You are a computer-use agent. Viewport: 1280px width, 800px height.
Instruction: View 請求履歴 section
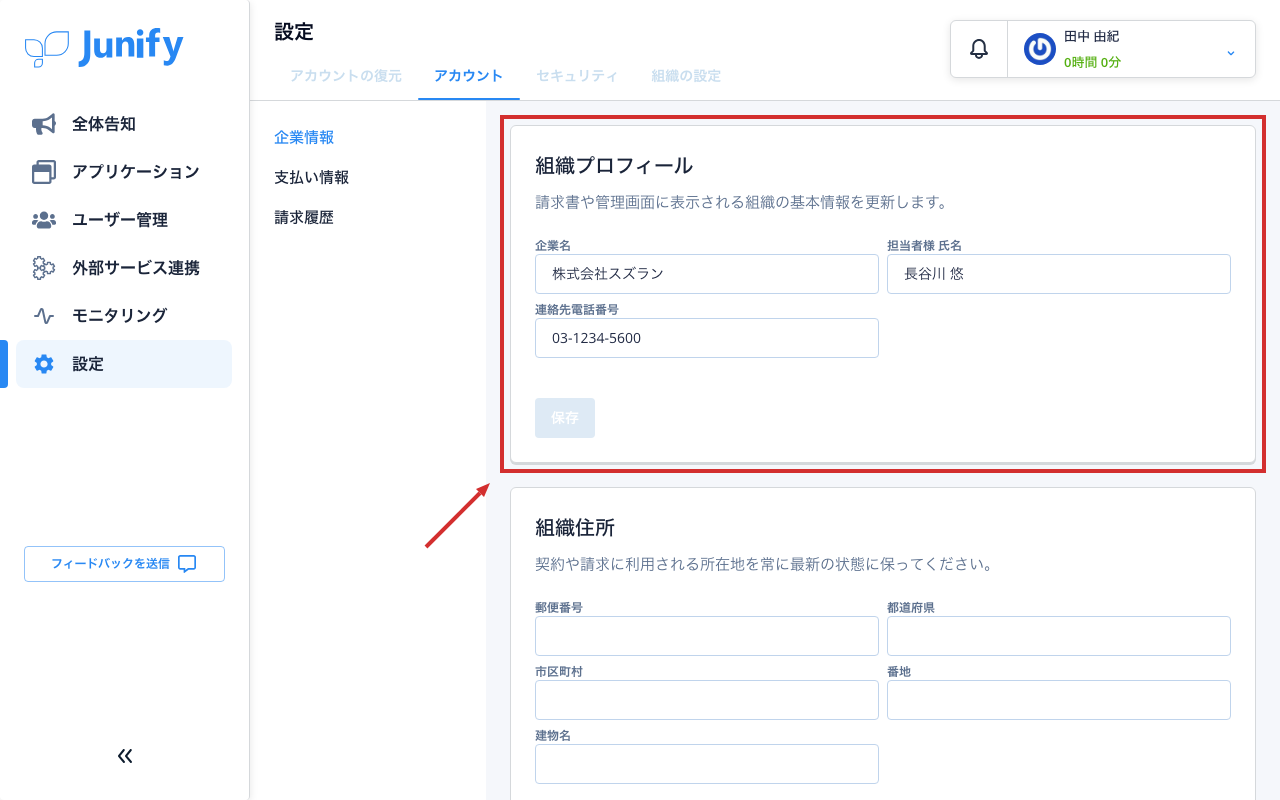[304, 217]
